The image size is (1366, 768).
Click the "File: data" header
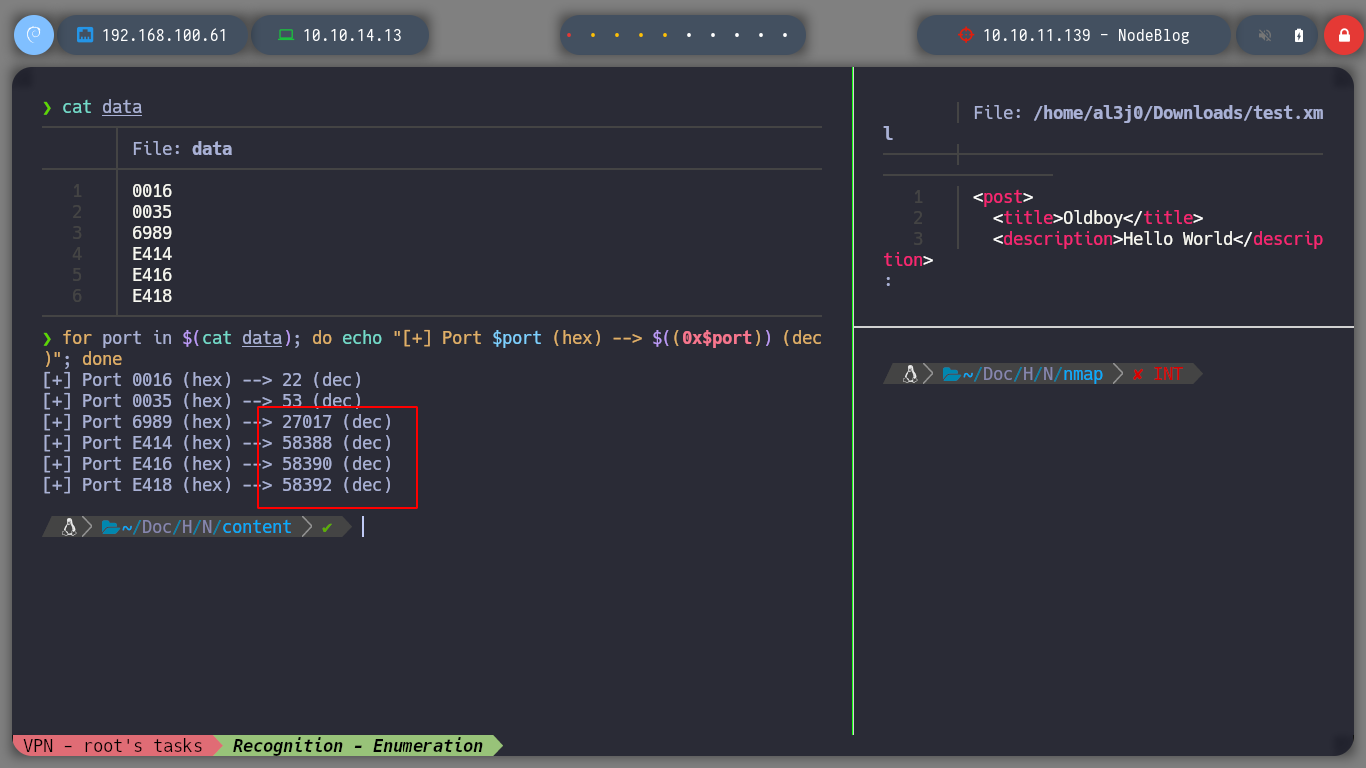tap(182, 149)
